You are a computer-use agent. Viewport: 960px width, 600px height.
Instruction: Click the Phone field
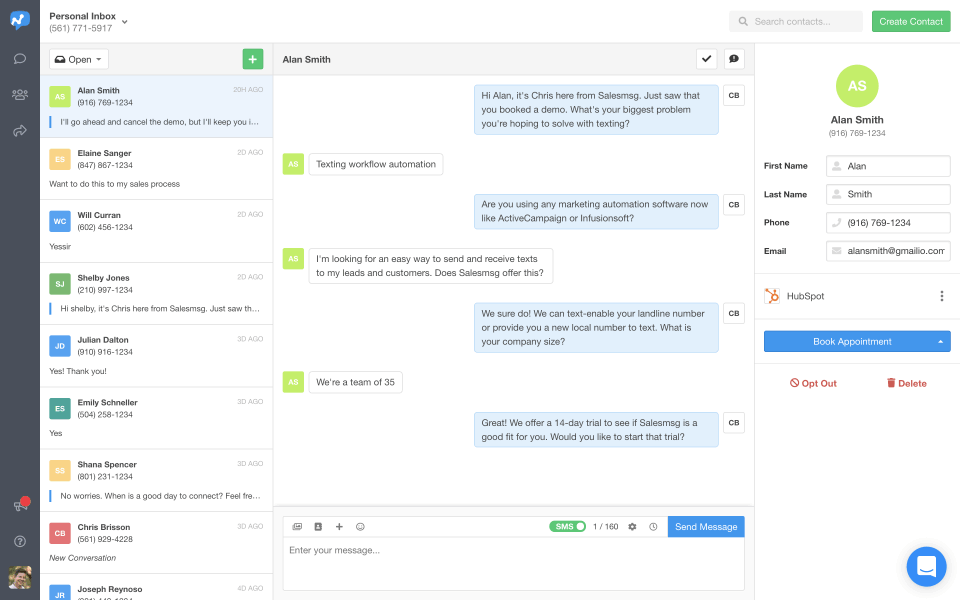[x=888, y=223]
